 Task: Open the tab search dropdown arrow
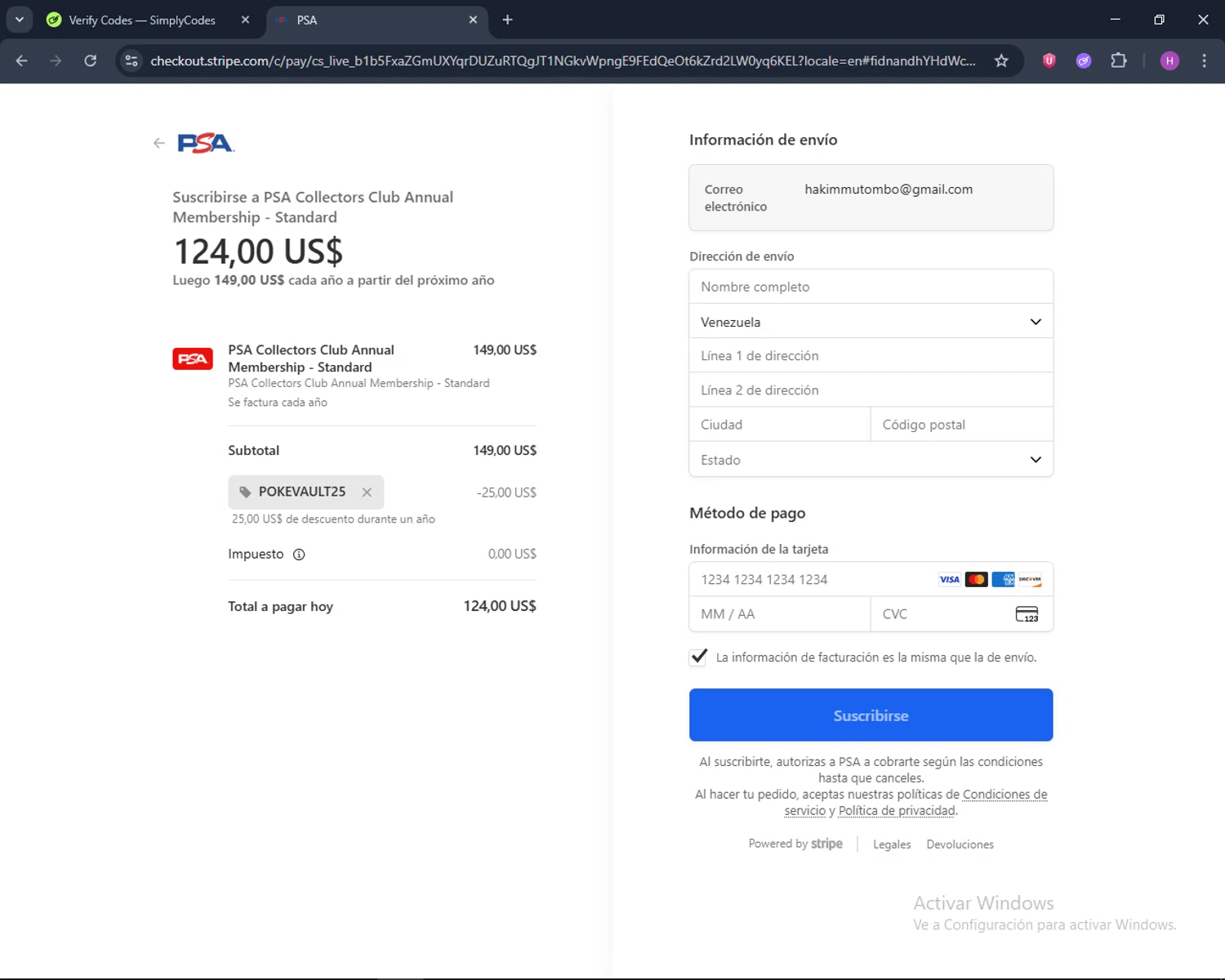[x=20, y=20]
